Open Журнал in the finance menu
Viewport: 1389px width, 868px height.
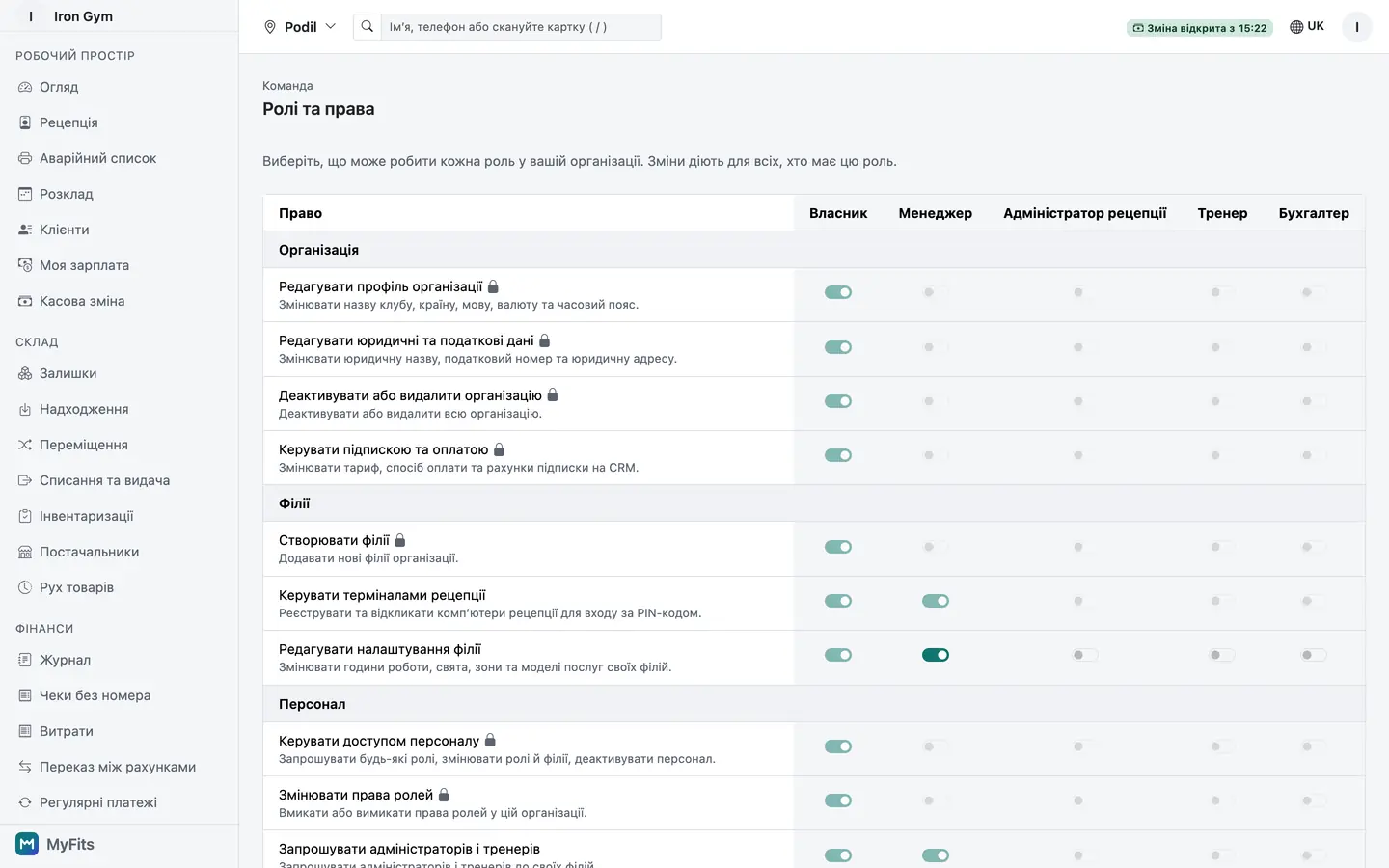pyautogui.click(x=120, y=660)
